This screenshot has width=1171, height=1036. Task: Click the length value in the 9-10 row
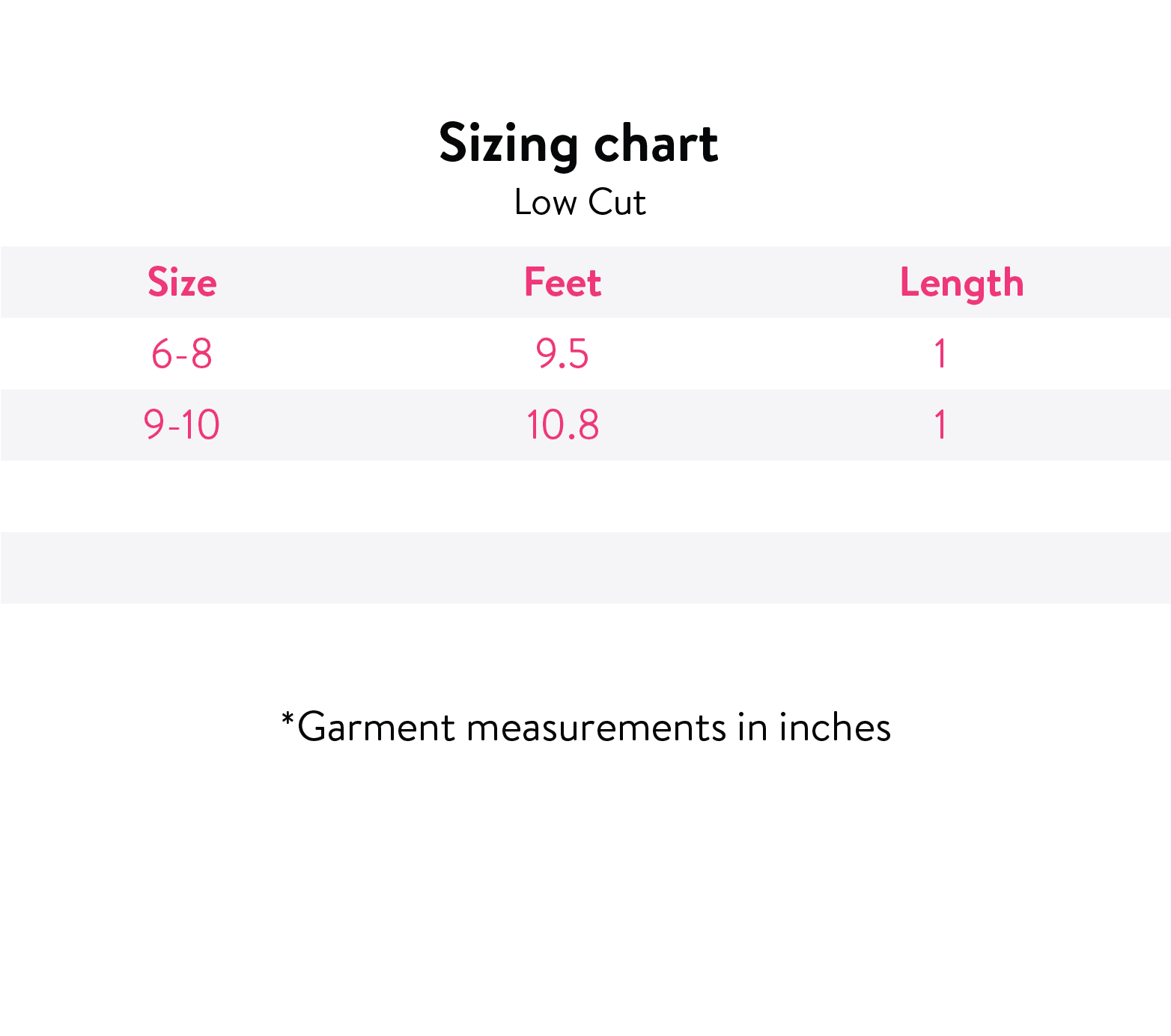click(x=940, y=425)
